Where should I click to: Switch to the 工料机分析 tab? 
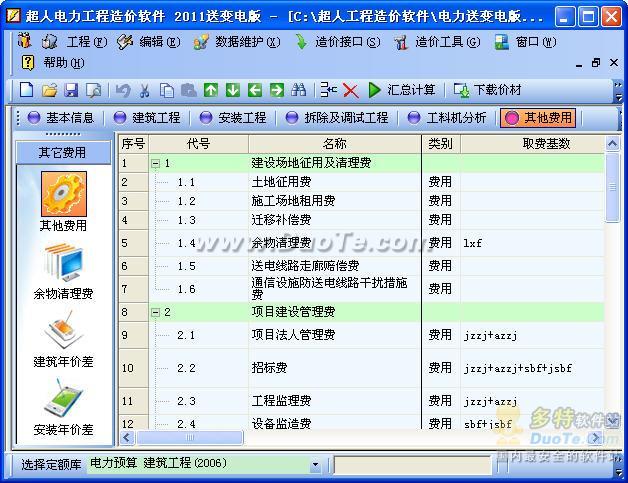(447, 118)
